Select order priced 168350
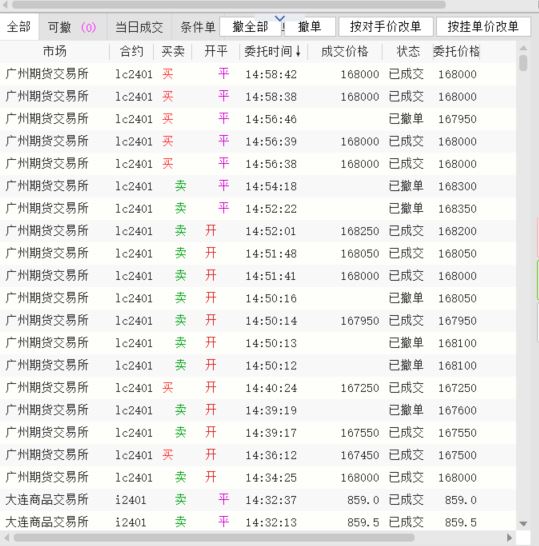The height and width of the screenshot is (546, 539). (258, 209)
